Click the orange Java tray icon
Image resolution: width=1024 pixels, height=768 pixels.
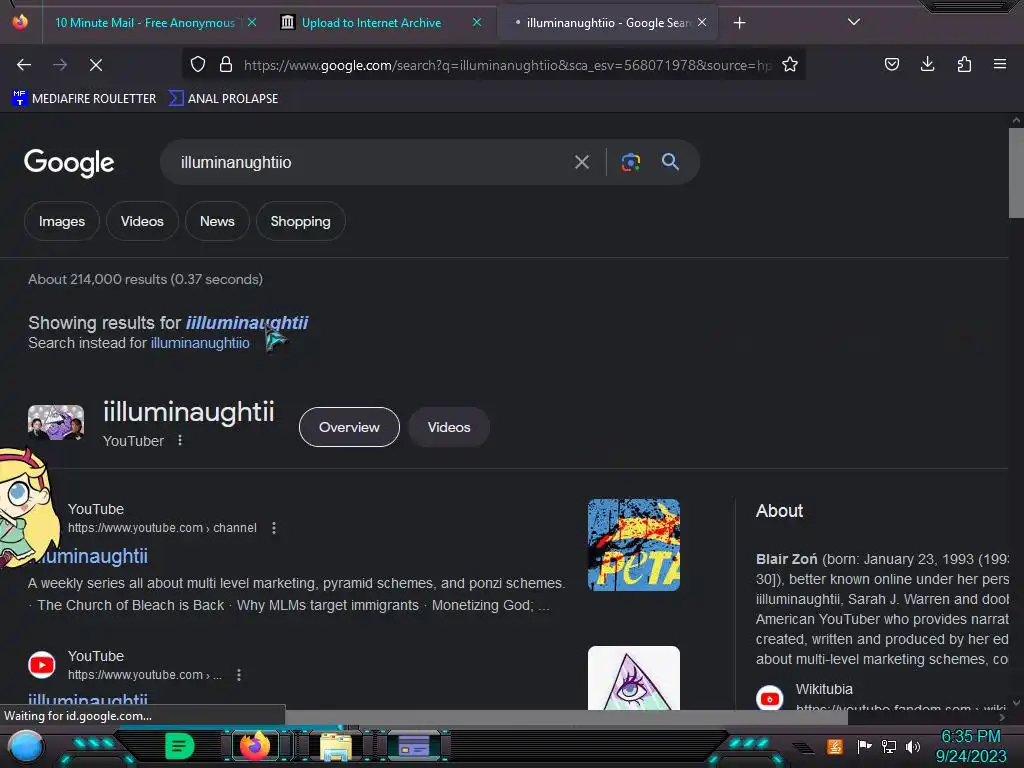point(835,746)
